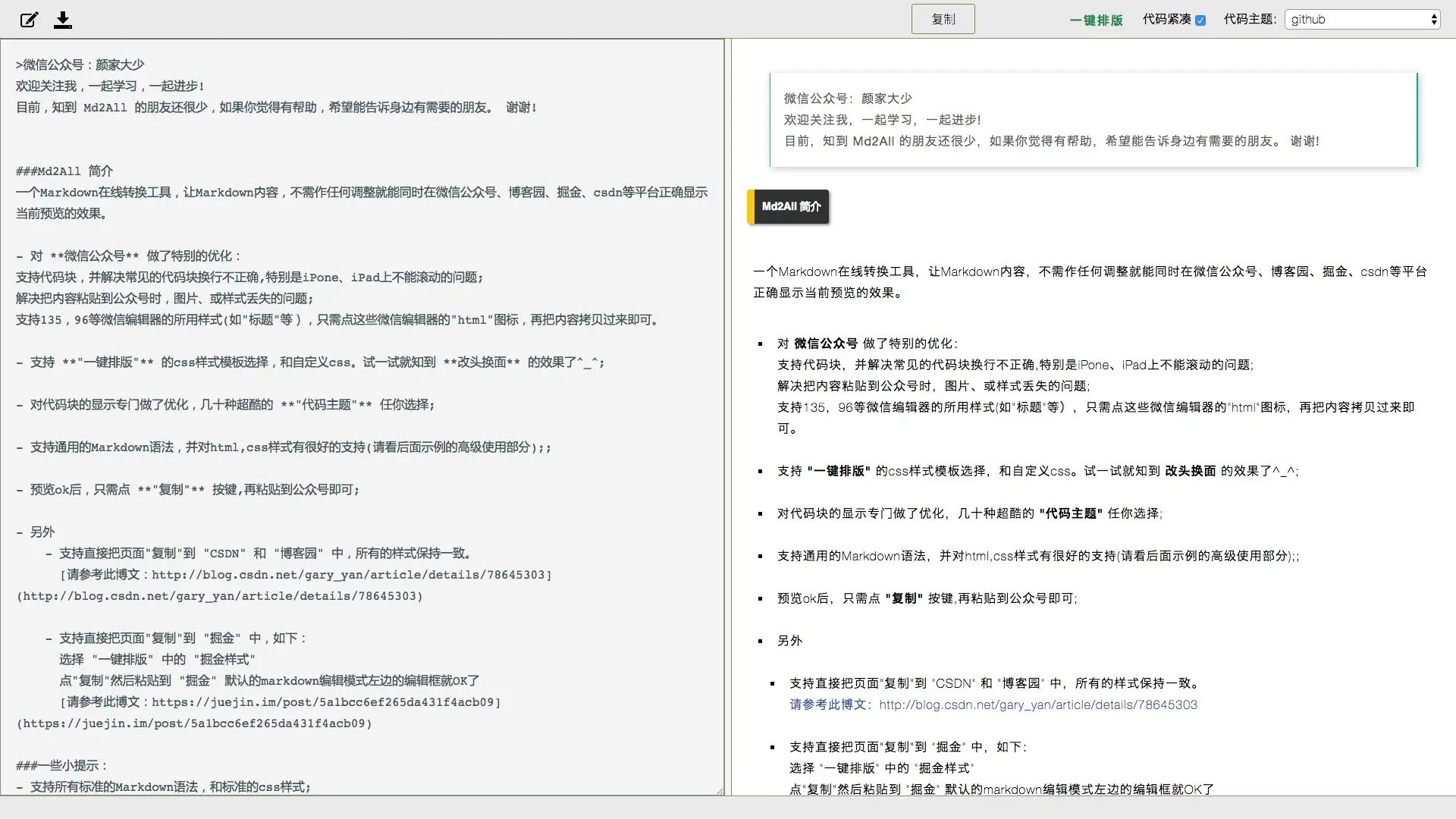Click the editor textarea resize handle

[720, 791]
